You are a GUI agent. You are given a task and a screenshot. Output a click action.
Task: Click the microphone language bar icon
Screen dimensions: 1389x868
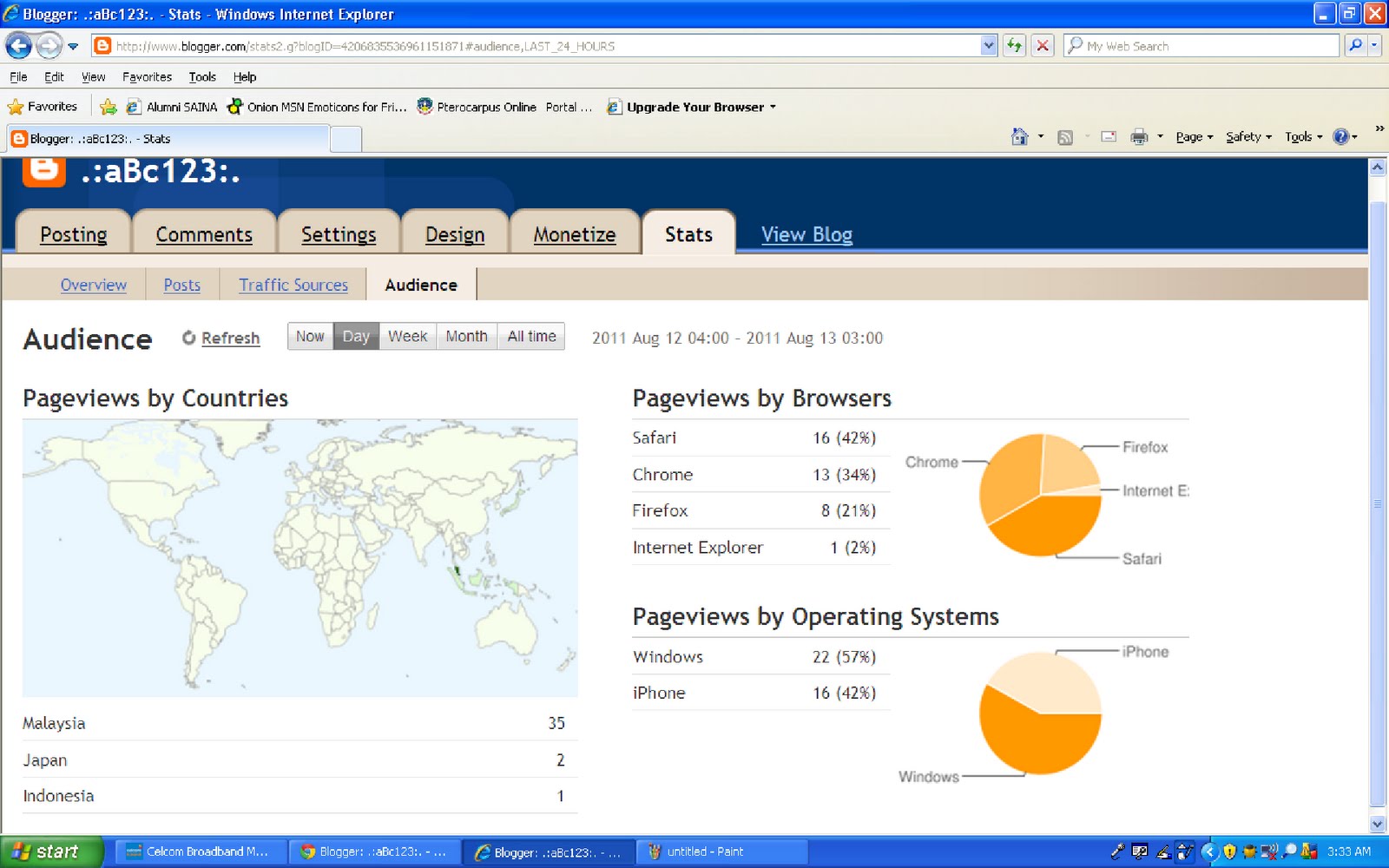(1116, 852)
